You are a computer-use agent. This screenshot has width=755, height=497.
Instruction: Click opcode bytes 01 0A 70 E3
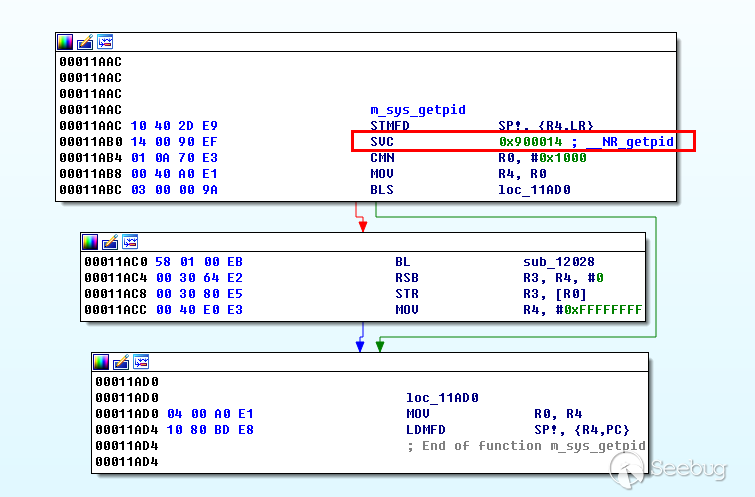[x=174, y=157]
